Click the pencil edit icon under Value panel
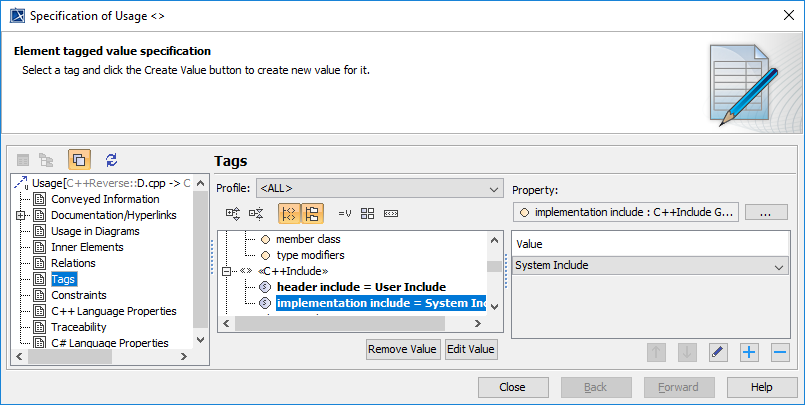 click(718, 352)
